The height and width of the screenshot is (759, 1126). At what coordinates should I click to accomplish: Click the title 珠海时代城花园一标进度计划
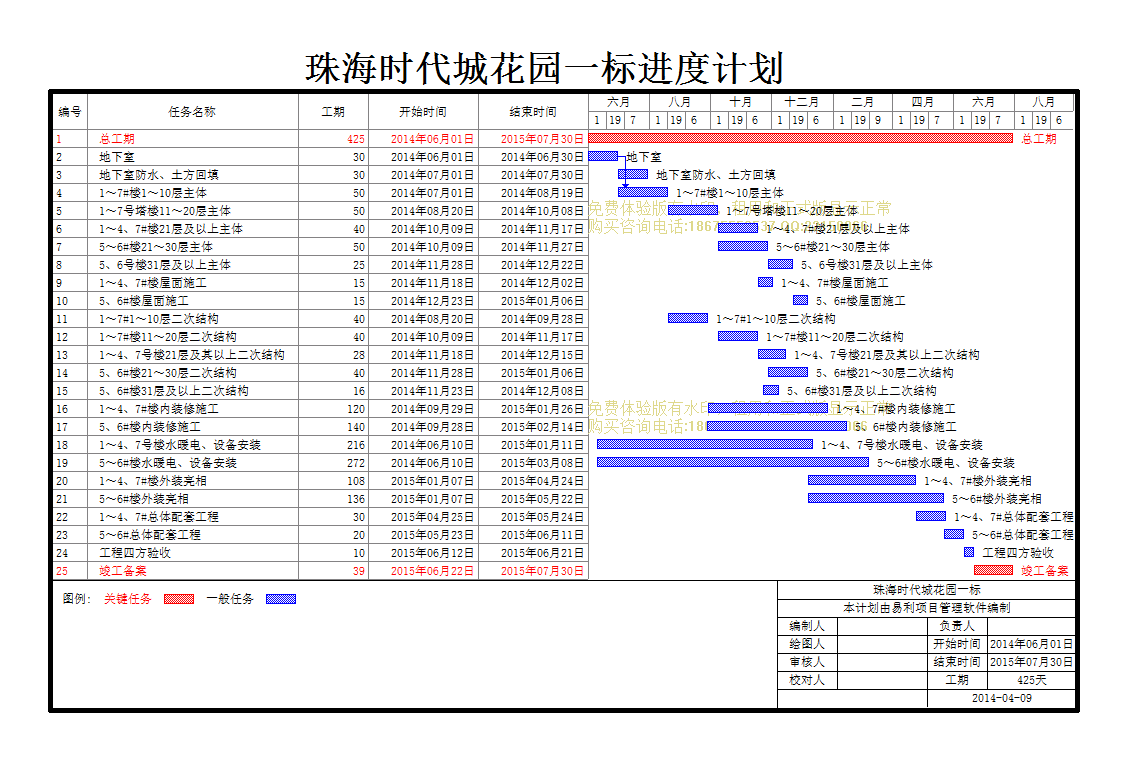coord(544,68)
